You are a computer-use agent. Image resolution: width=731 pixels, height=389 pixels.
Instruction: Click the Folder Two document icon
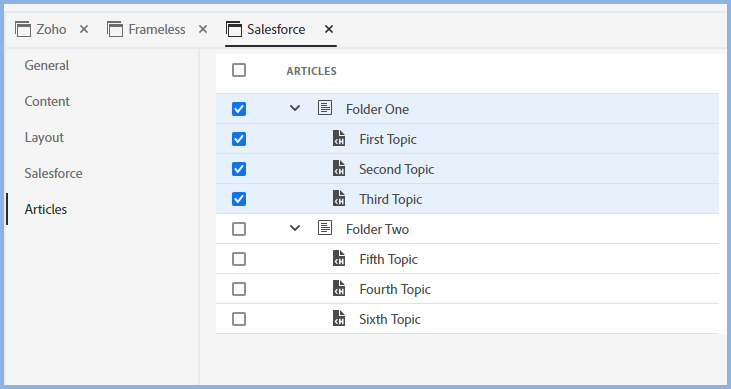(x=325, y=228)
